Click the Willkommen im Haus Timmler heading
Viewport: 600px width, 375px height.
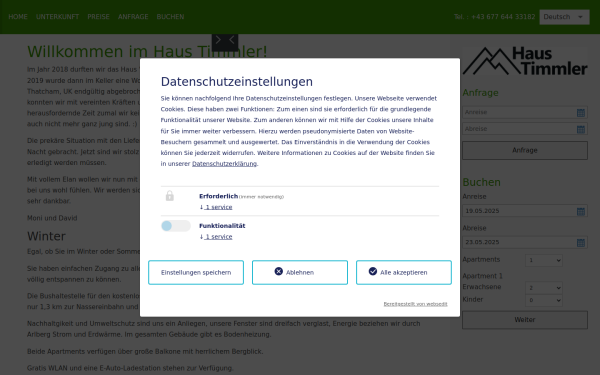147,52
